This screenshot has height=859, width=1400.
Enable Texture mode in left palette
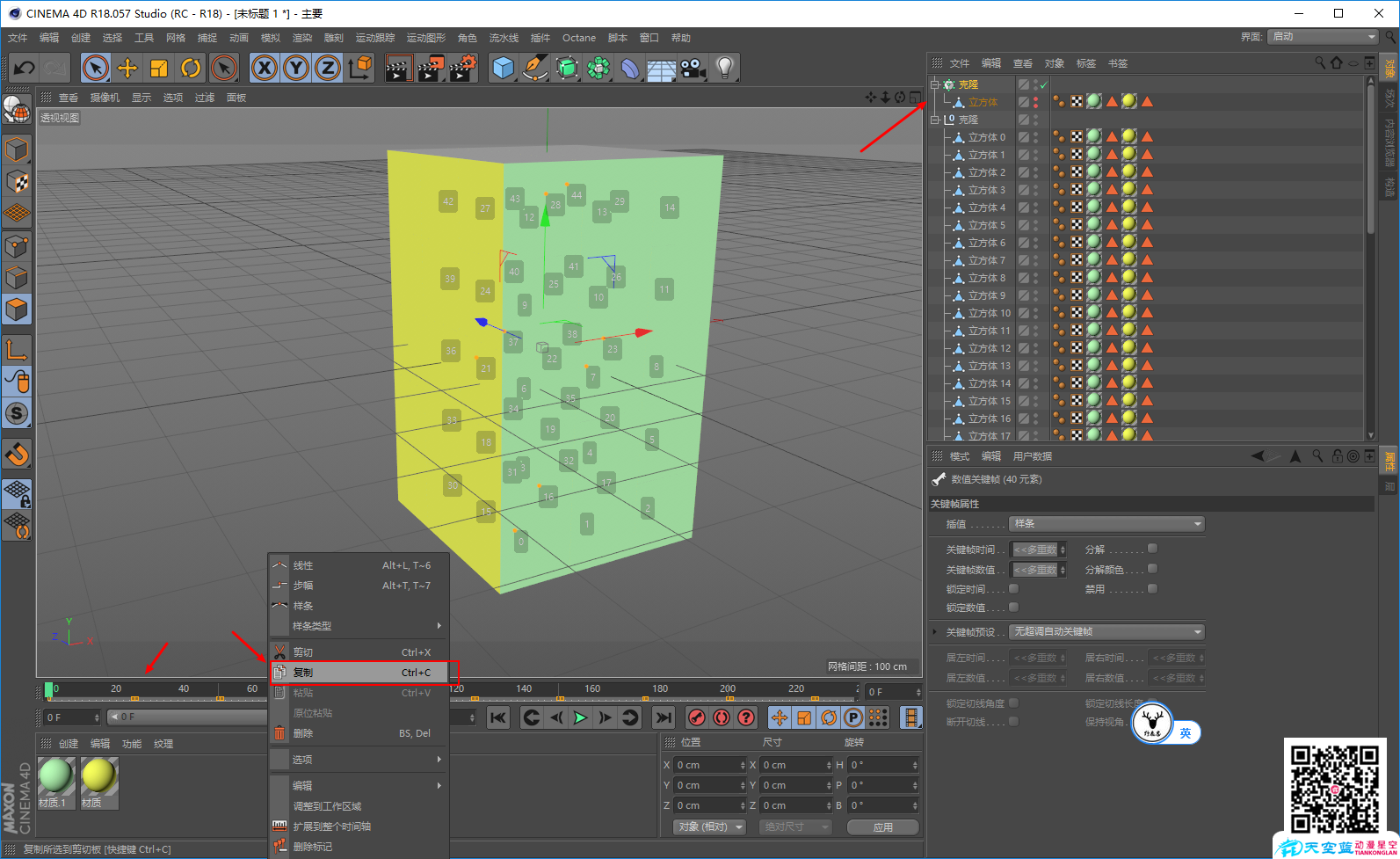(x=17, y=182)
